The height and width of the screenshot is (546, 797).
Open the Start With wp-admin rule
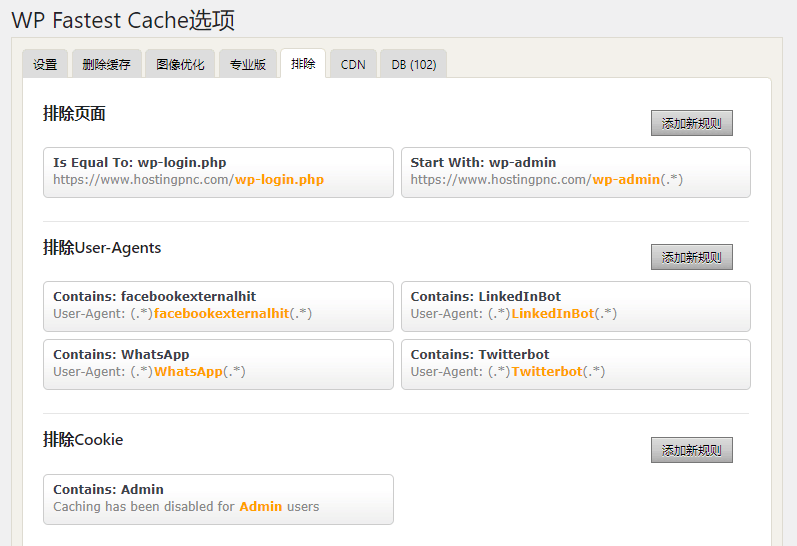[575, 172]
